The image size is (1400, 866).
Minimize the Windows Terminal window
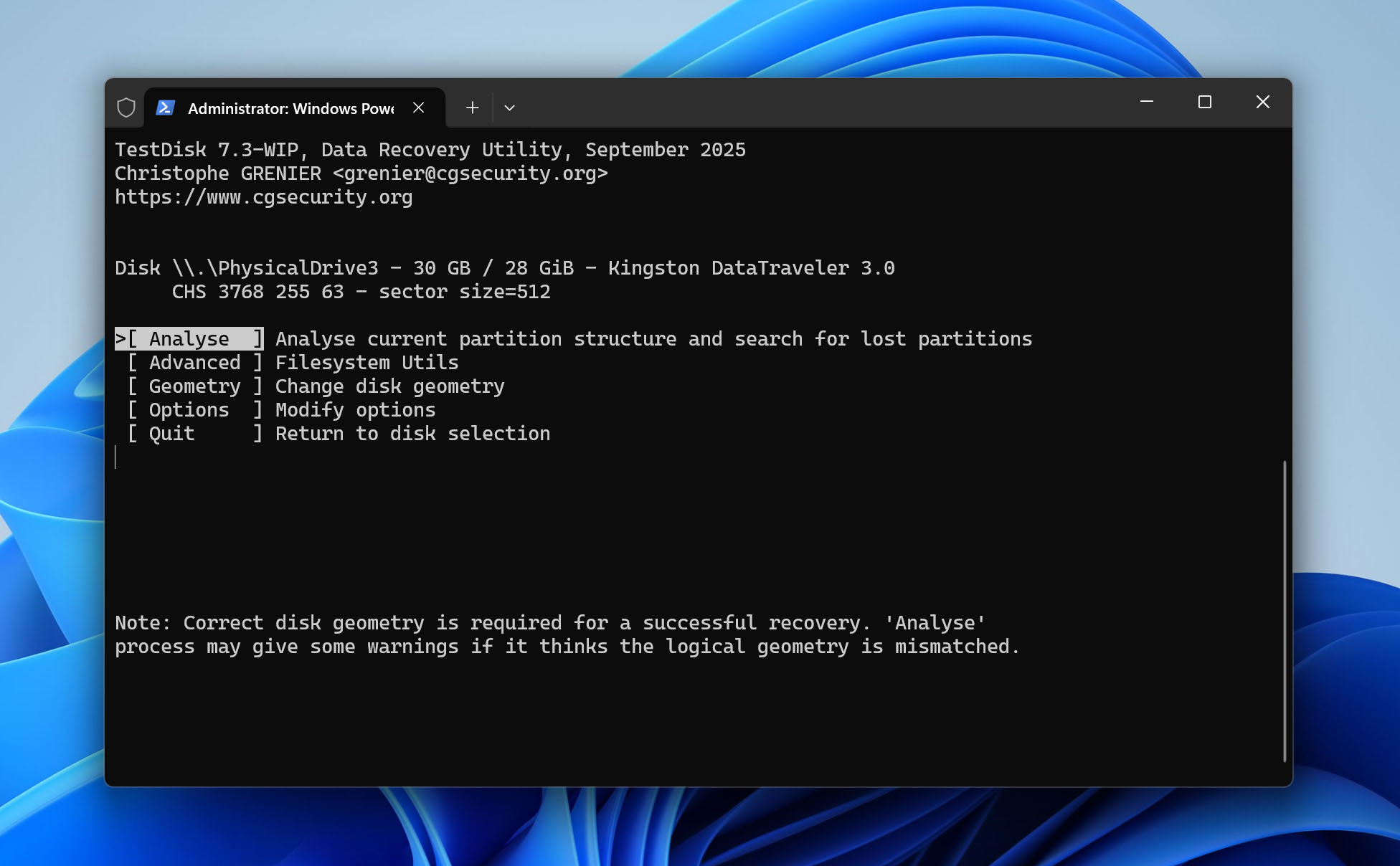coord(1147,102)
